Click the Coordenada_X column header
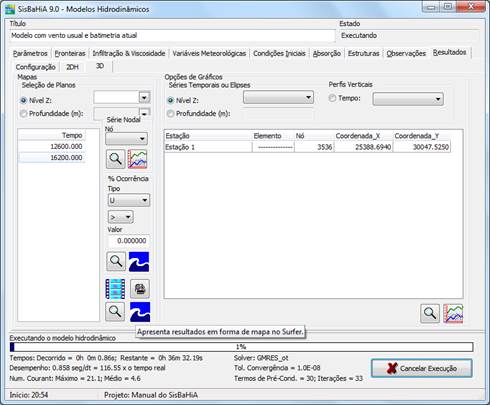This screenshot has height=405, width=490. (364, 136)
